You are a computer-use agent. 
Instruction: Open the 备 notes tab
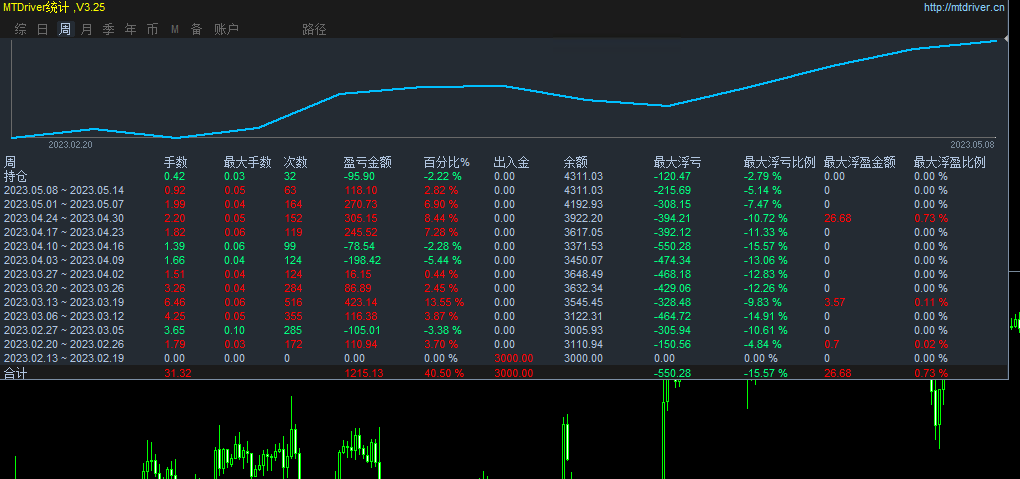click(x=197, y=29)
